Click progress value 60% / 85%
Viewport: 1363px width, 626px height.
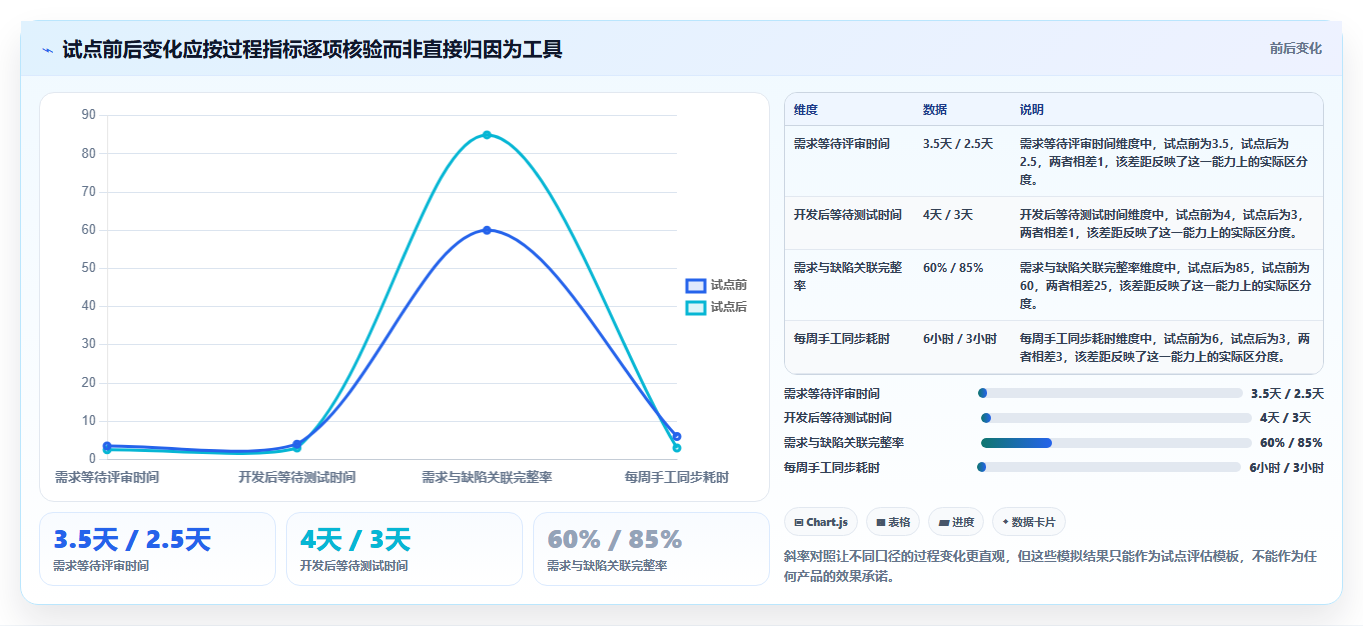point(1291,443)
